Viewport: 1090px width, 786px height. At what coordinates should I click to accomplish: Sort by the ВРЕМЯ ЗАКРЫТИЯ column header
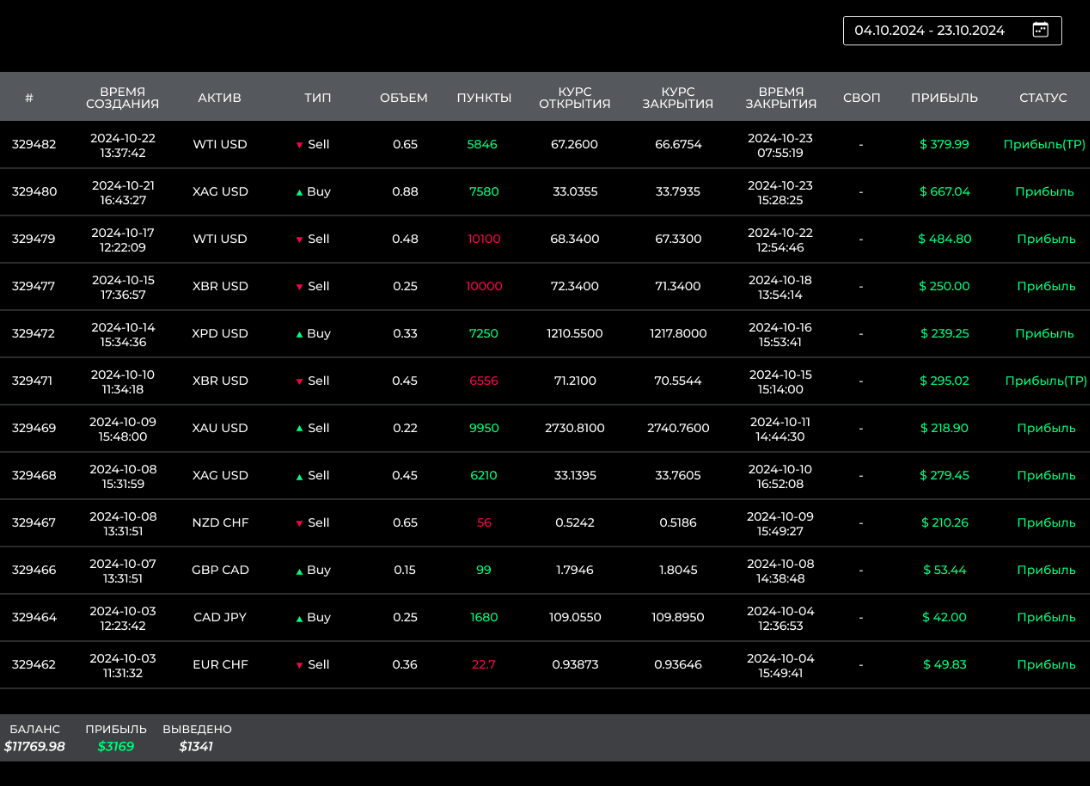pyautogui.click(x=780, y=97)
